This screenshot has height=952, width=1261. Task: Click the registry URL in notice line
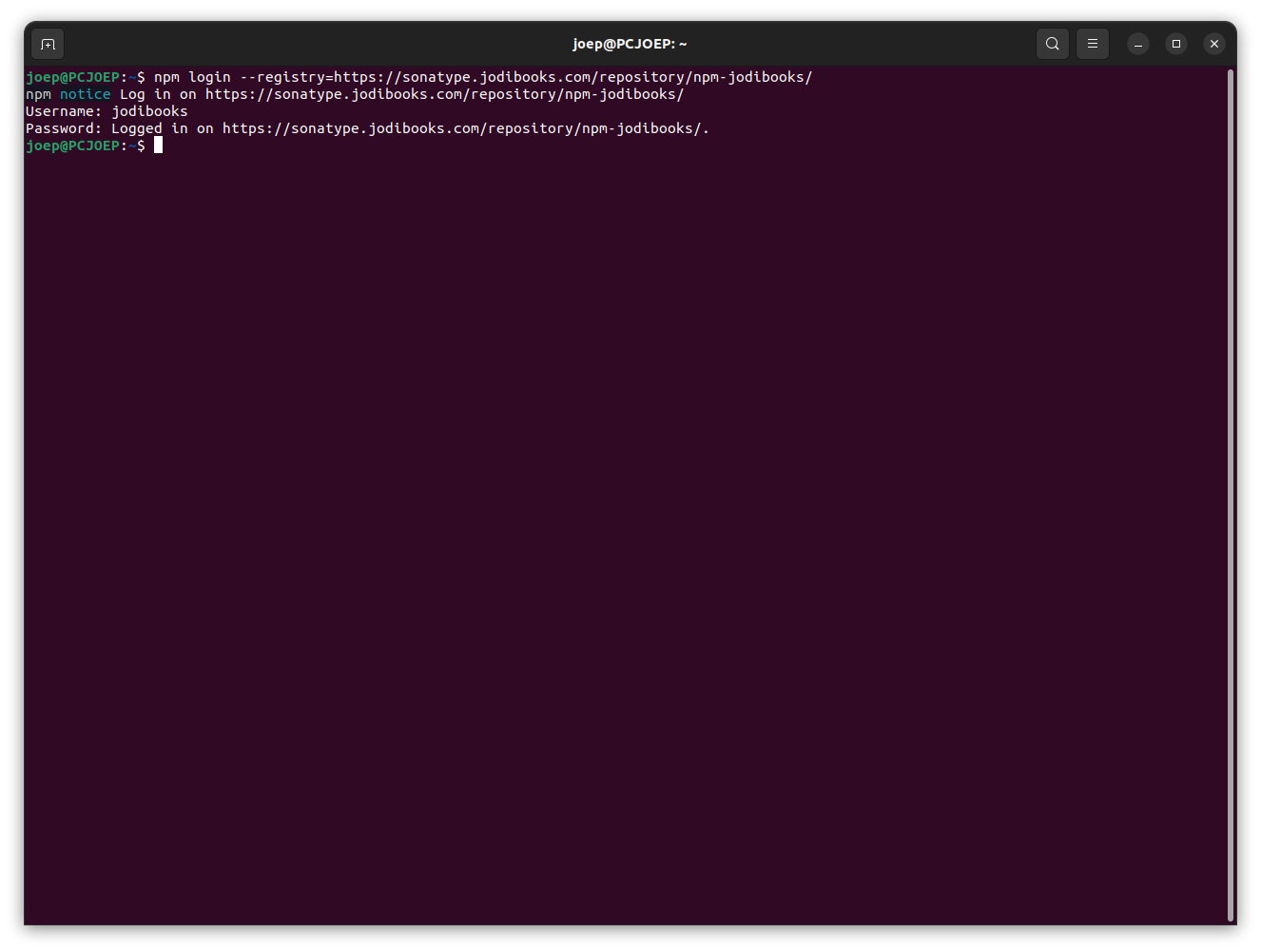[444, 94]
